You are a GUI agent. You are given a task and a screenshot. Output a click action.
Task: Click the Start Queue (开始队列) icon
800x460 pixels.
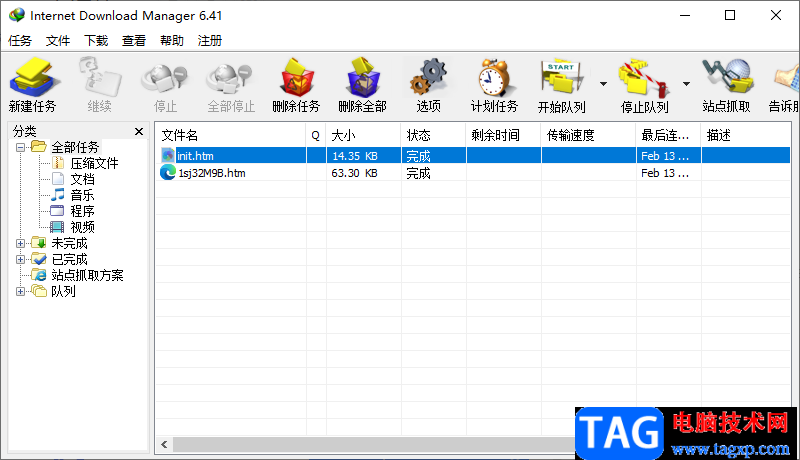(562, 77)
